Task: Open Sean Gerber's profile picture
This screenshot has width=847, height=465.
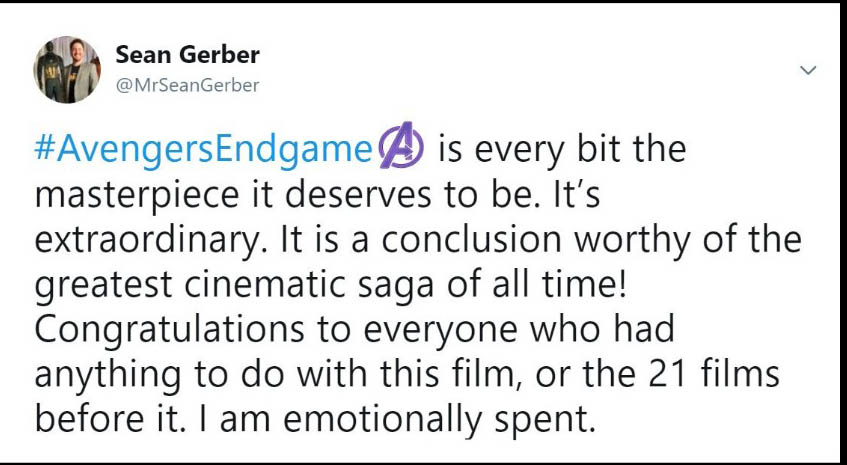Action: point(67,69)
